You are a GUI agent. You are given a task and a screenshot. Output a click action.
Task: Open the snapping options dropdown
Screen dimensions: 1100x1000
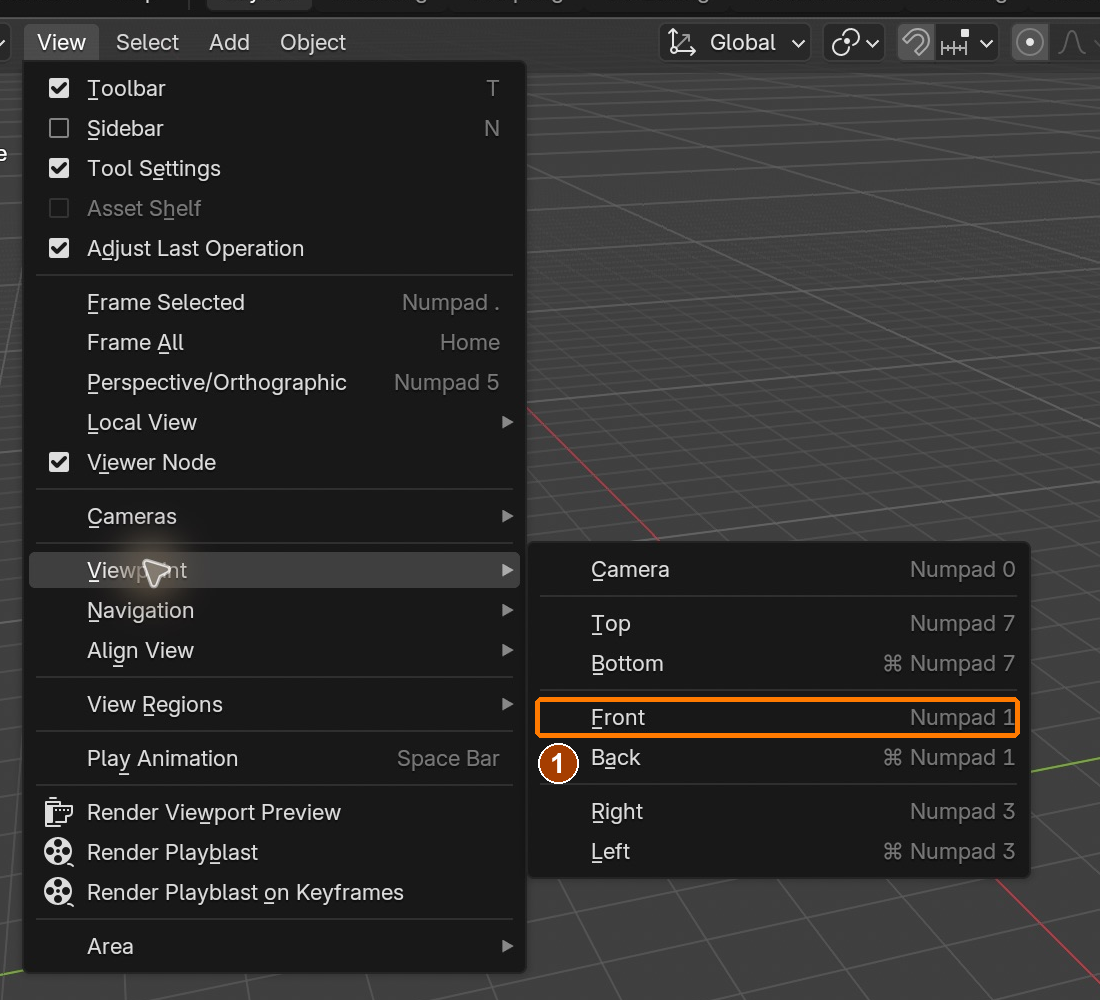tap(967, 42)
